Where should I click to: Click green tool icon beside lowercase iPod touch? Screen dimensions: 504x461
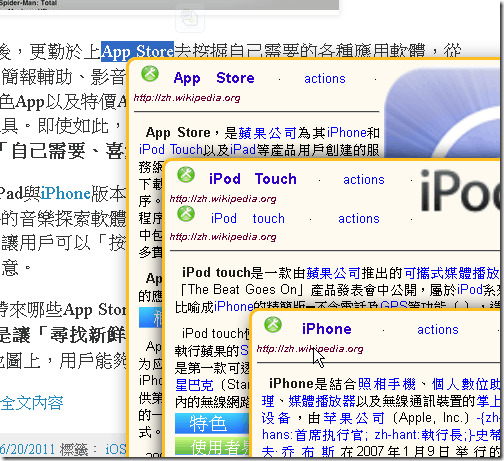pos(186,214)
